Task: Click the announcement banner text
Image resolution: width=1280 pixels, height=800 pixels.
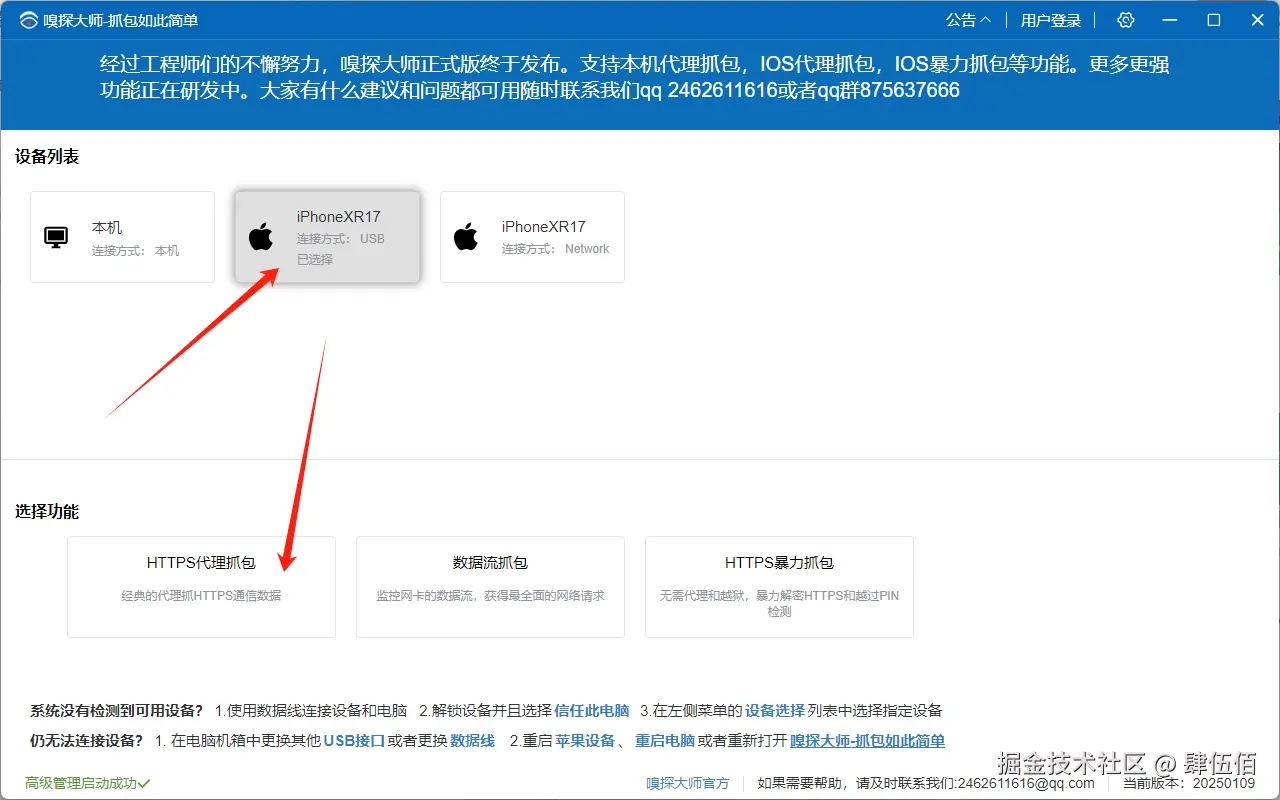Action: [x=635, y=78]
